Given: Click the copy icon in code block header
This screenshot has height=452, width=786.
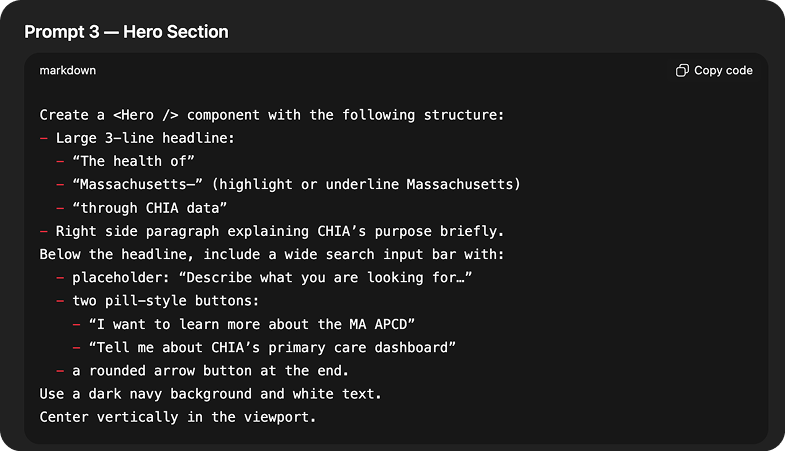Looking at the screenshot, I should tap(682, 71).
